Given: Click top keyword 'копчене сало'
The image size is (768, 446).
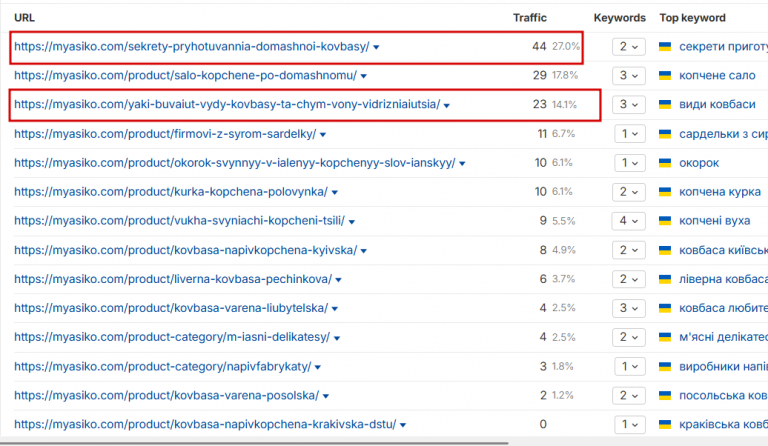Looking at the screenshot, I should (x=717, y=75).
